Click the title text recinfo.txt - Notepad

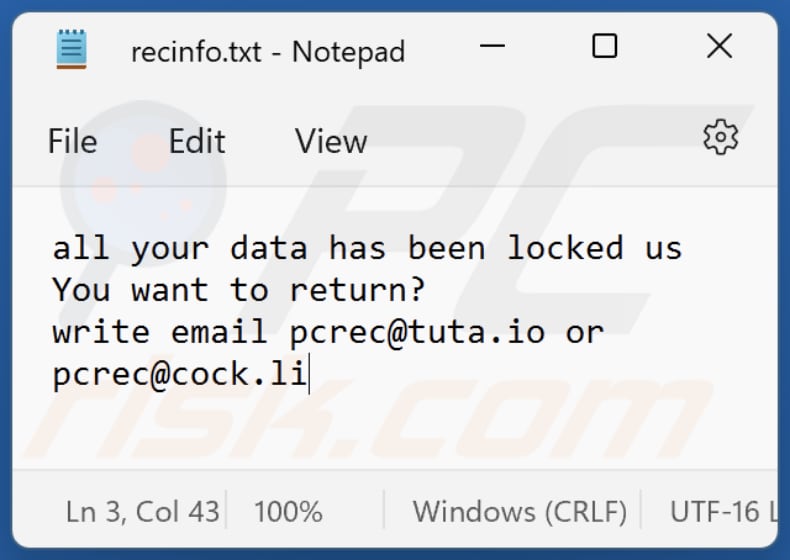pos(268,51)
